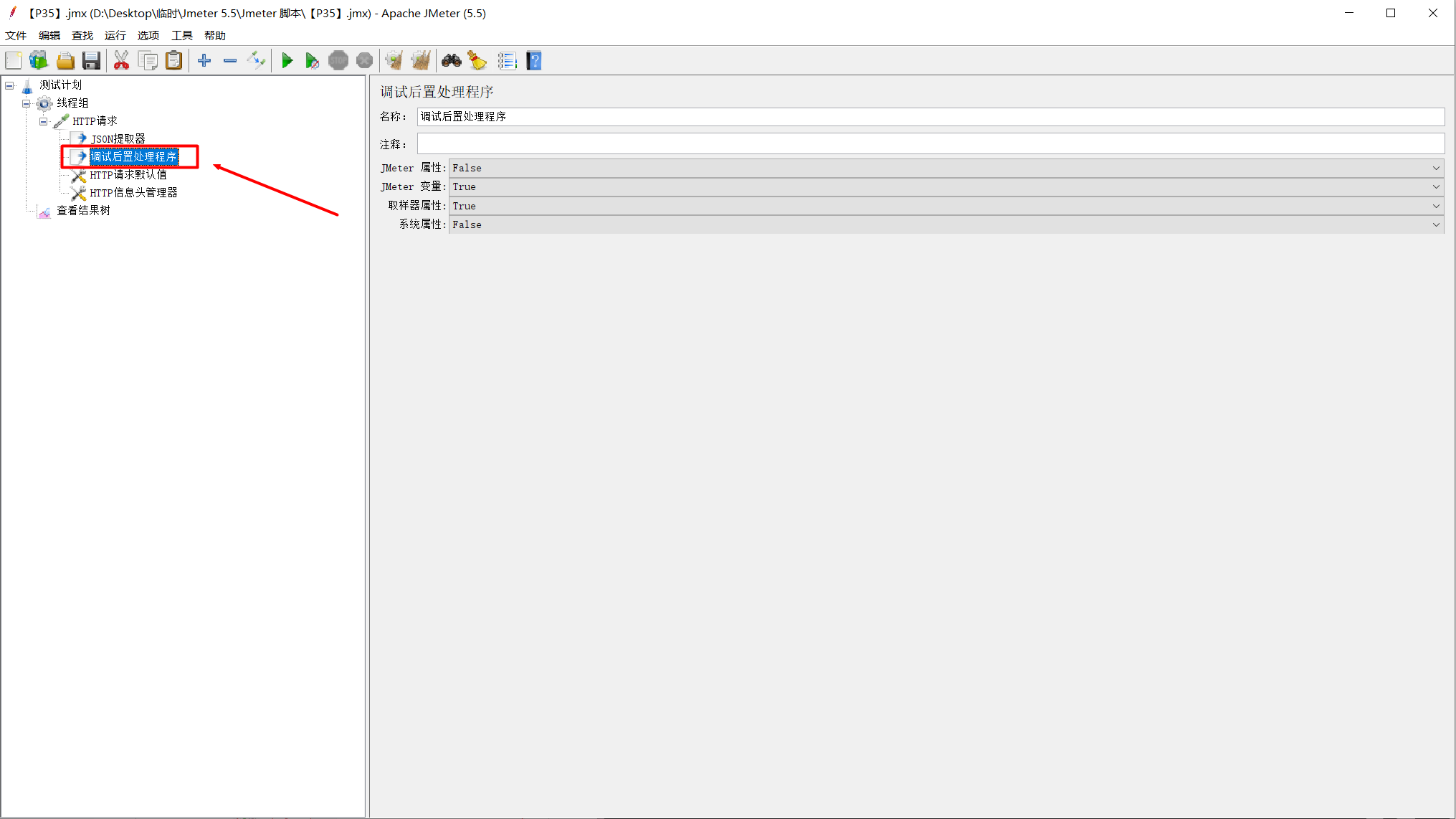Viewport: 1456px width, 819px height.
Task: Click the Save floppy disk icon
Action: (91, 61)
